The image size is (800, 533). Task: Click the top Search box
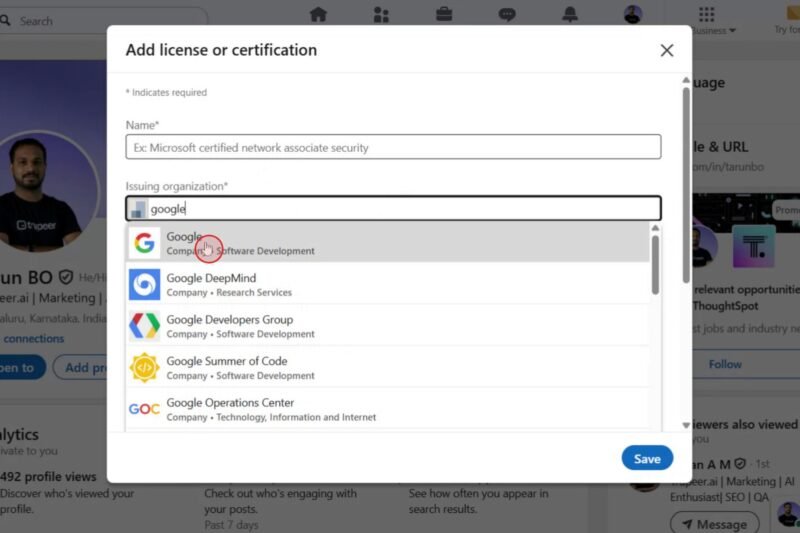105,20
